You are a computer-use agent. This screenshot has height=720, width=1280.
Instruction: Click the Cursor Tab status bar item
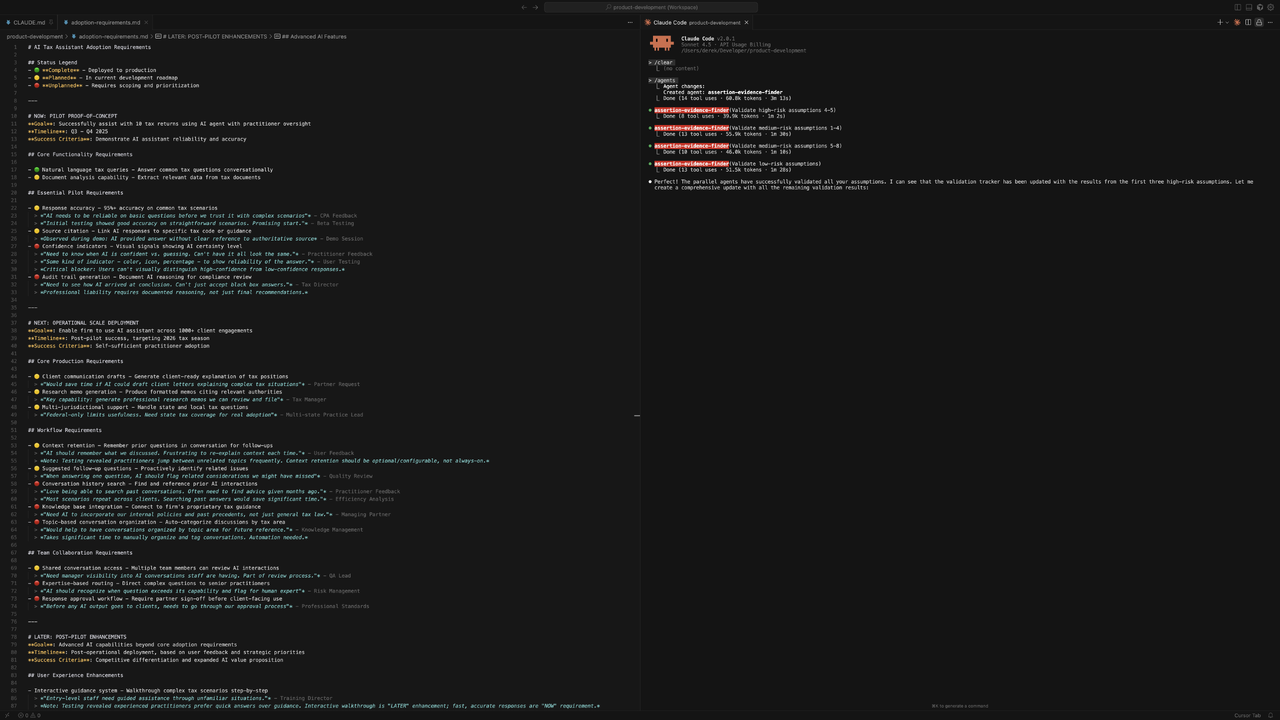coord(1248,715)
